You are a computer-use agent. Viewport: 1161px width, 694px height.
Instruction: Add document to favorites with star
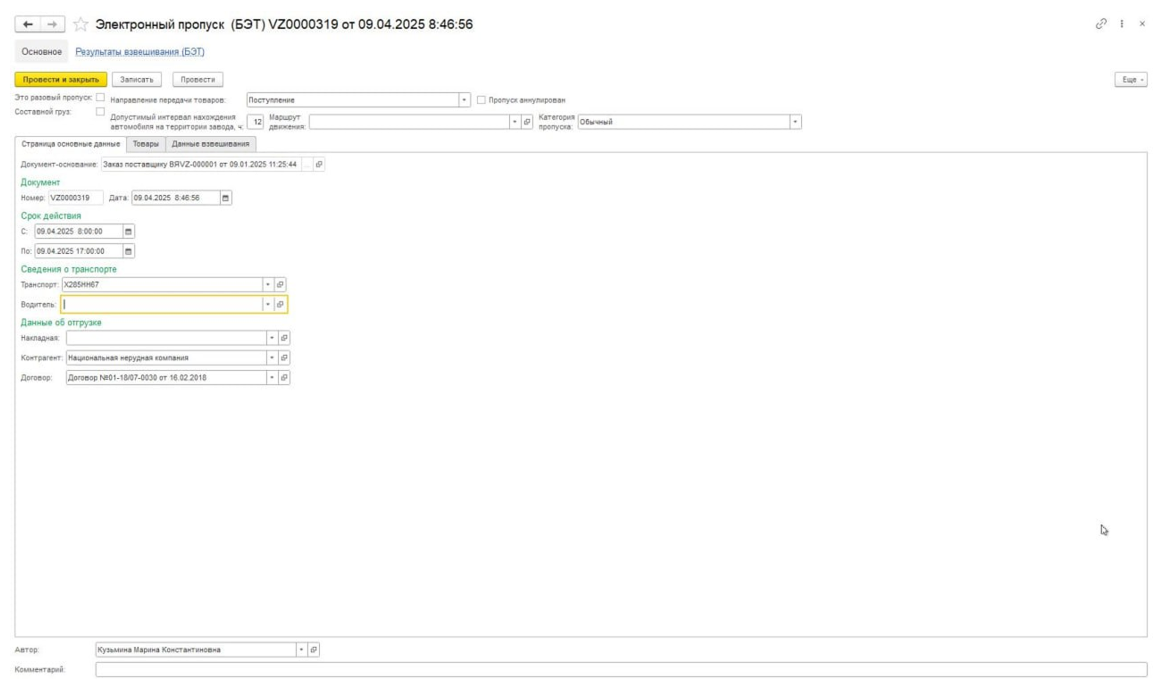pos(81,24)
